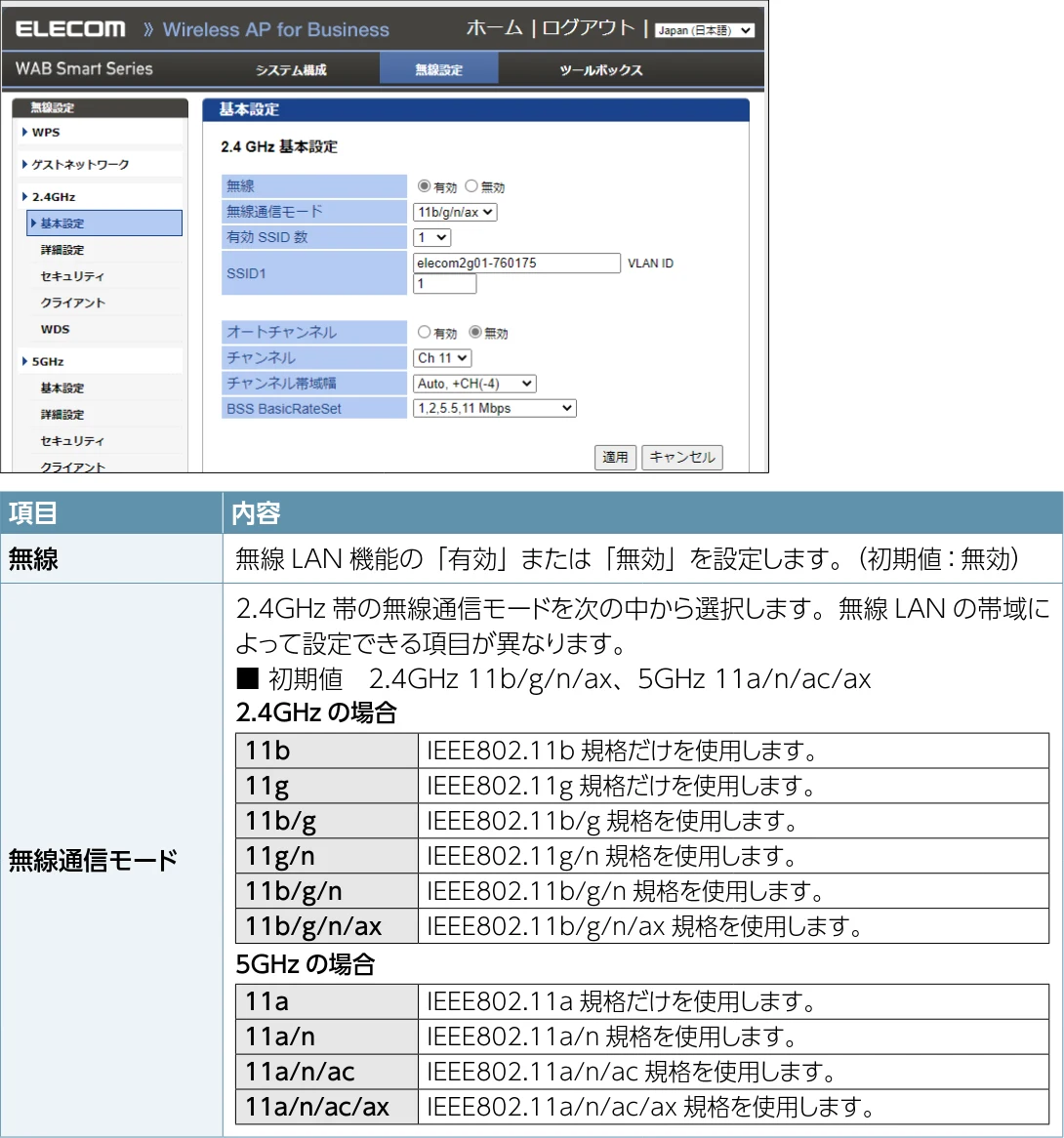
Task: Open クライアント under 2.4GHz
Action: pyautogui.click(x=72, y=303)
